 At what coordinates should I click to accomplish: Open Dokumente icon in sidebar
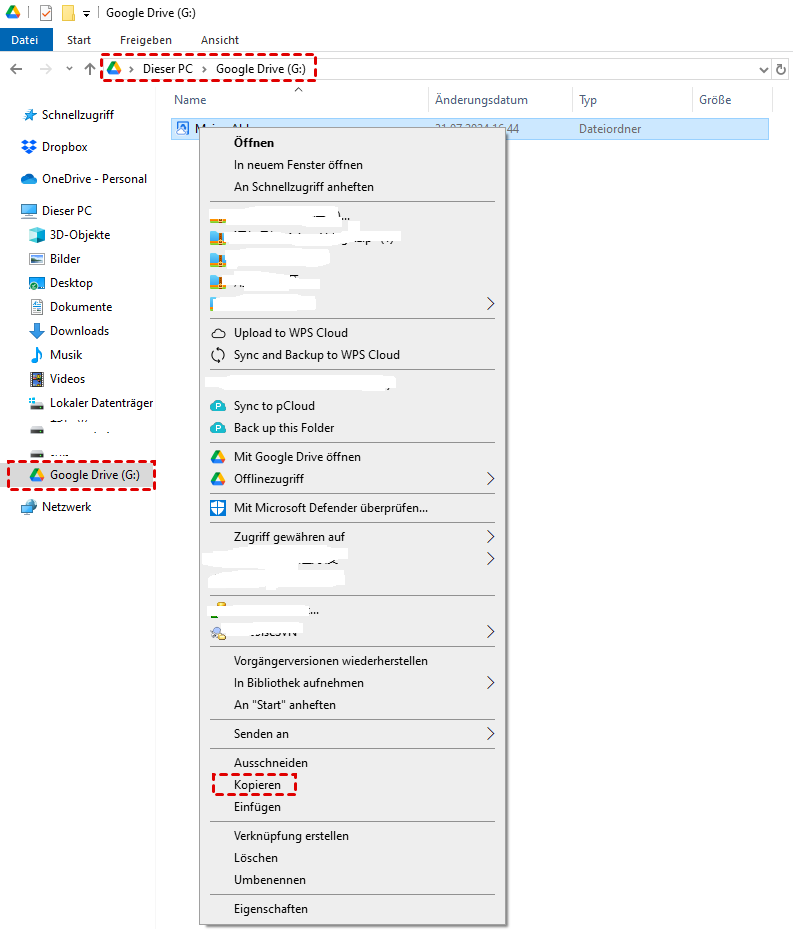pyautogui.click(x=37, y=307)
